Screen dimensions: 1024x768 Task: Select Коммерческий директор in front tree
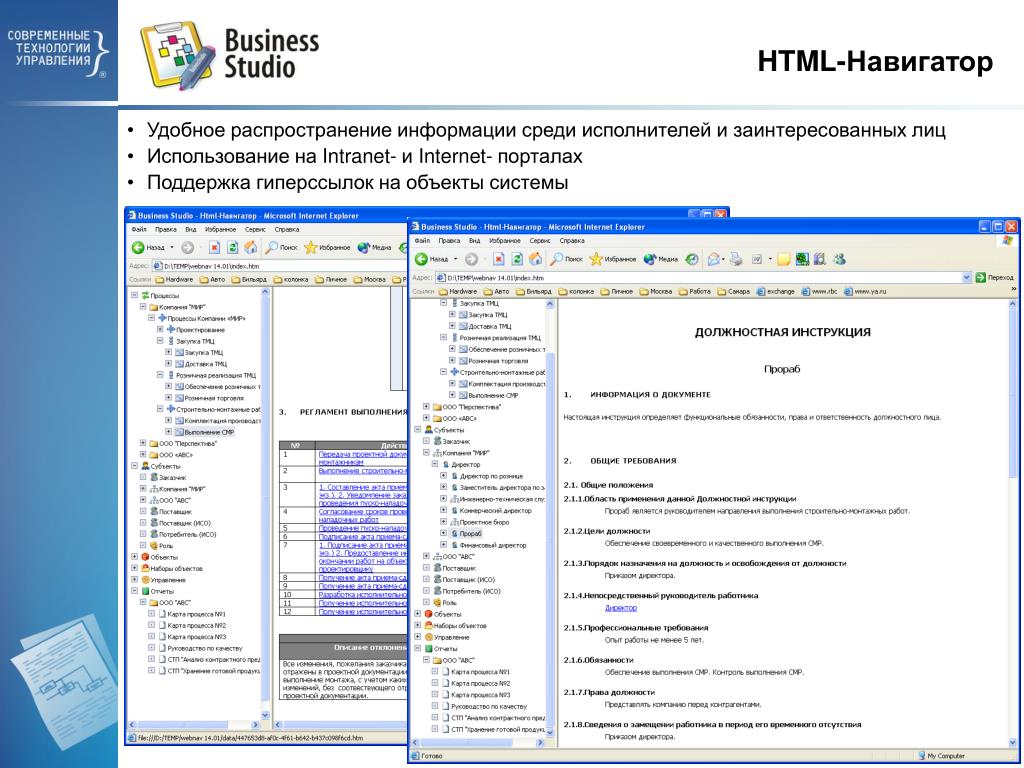coord(496,510)
